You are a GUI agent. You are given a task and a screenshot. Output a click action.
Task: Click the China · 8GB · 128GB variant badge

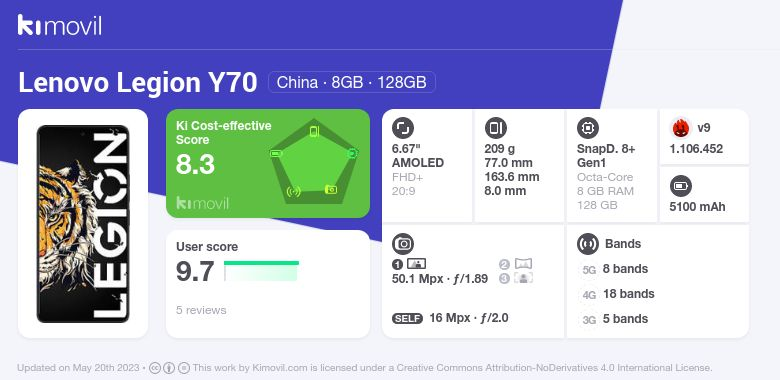[352, 82]
